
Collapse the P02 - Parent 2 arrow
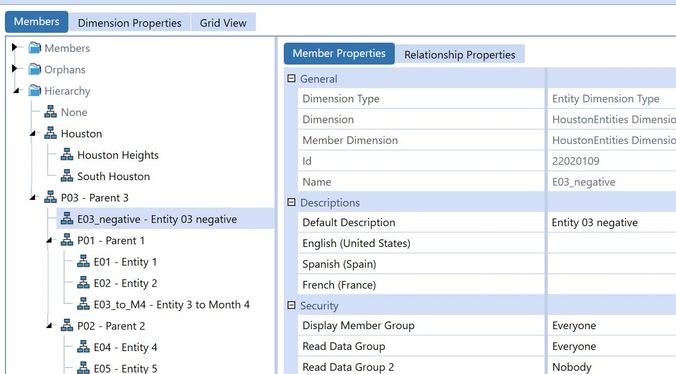click(49, 326)
